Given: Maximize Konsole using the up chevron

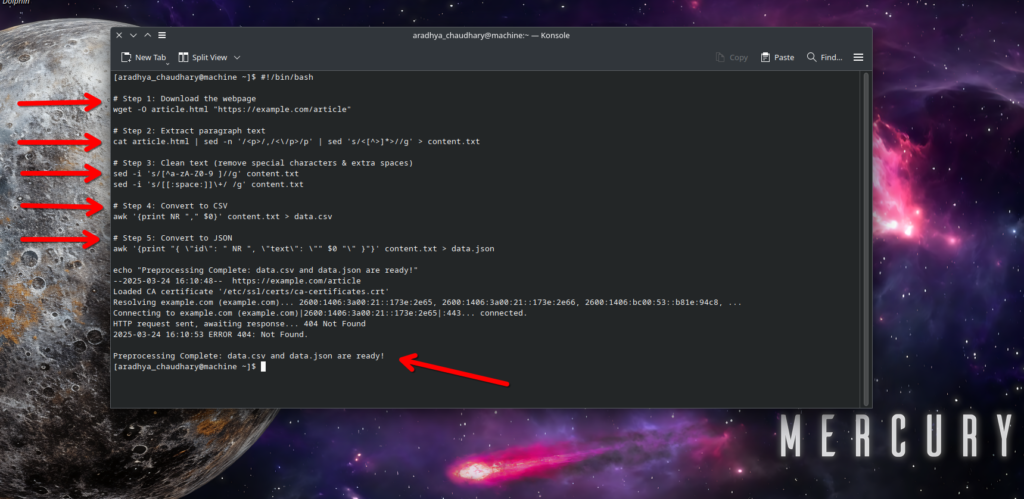Looking at the screenshot, I should click(x=148, y=35).
